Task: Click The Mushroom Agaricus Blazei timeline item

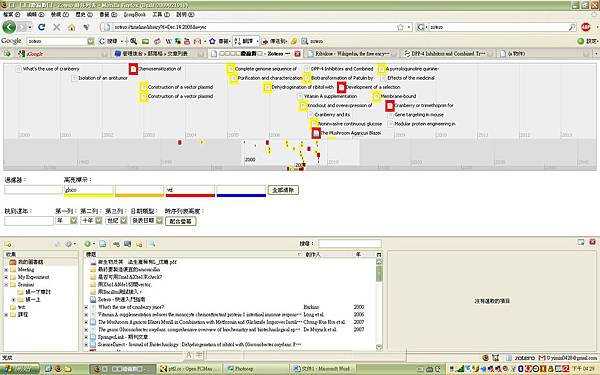Action: tap(350, 133)
